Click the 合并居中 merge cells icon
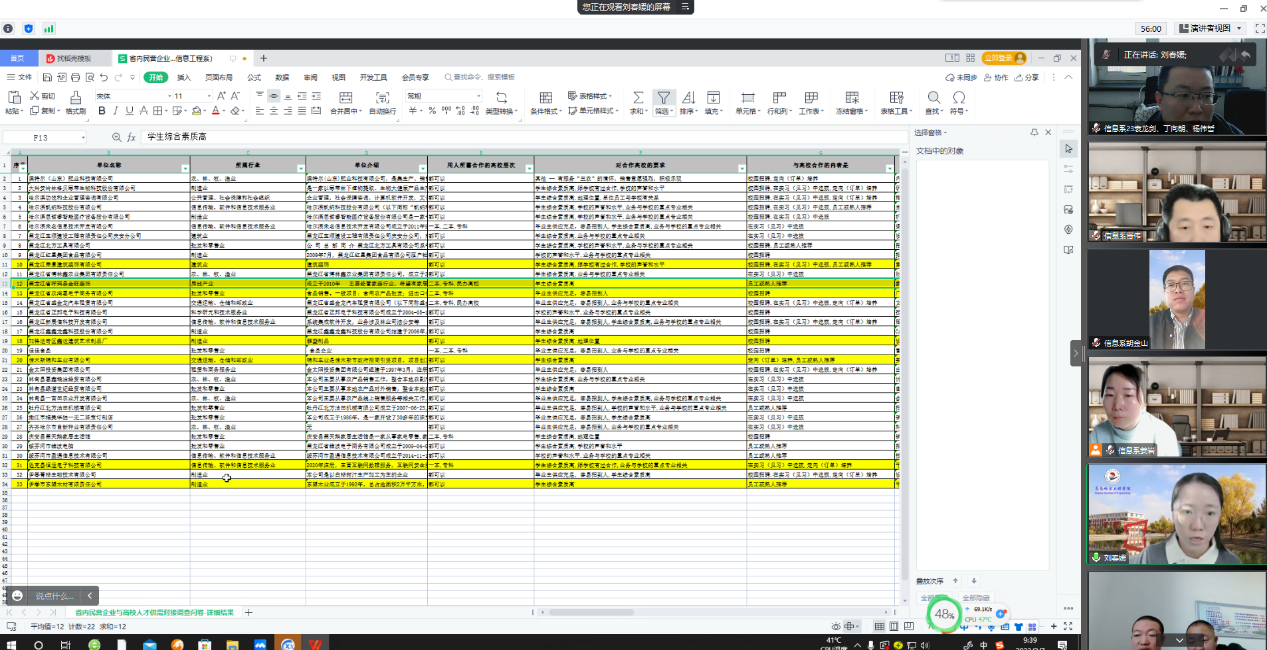Viewport: 1267px width, 650px height. pyautogui.click(x=344, y=98)
